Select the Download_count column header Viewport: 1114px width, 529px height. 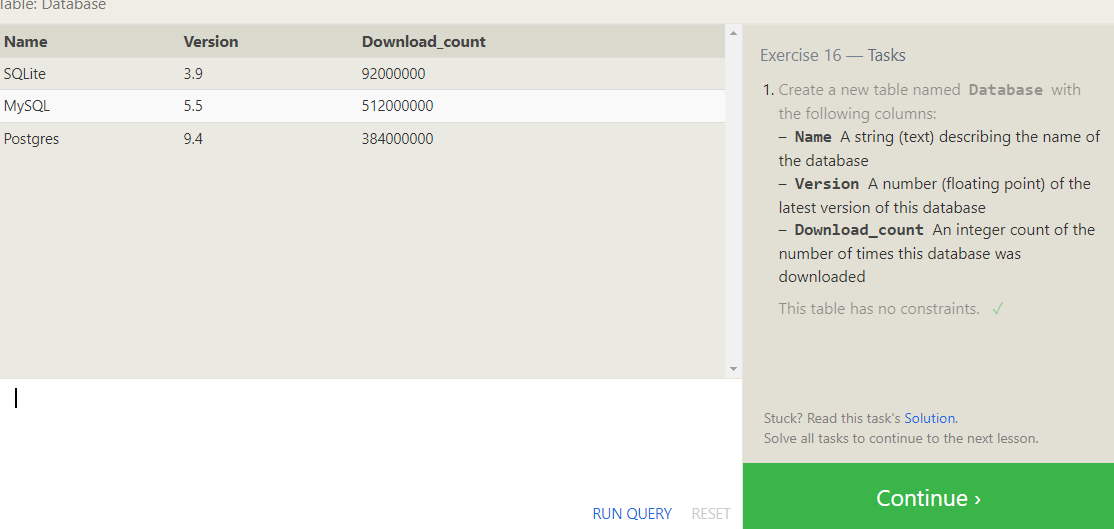(x=423, y=41)
